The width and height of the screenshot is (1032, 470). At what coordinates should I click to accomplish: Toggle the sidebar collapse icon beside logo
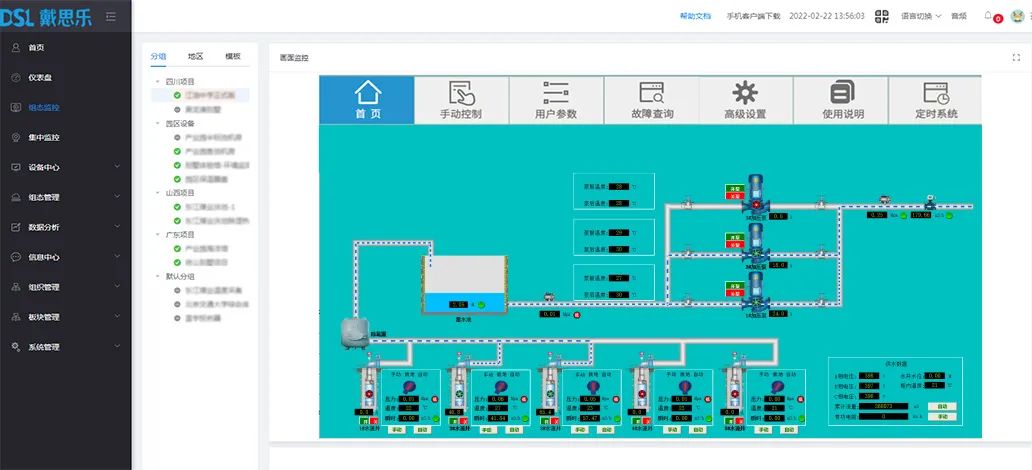pyautogui.click(x=110, y=16)
